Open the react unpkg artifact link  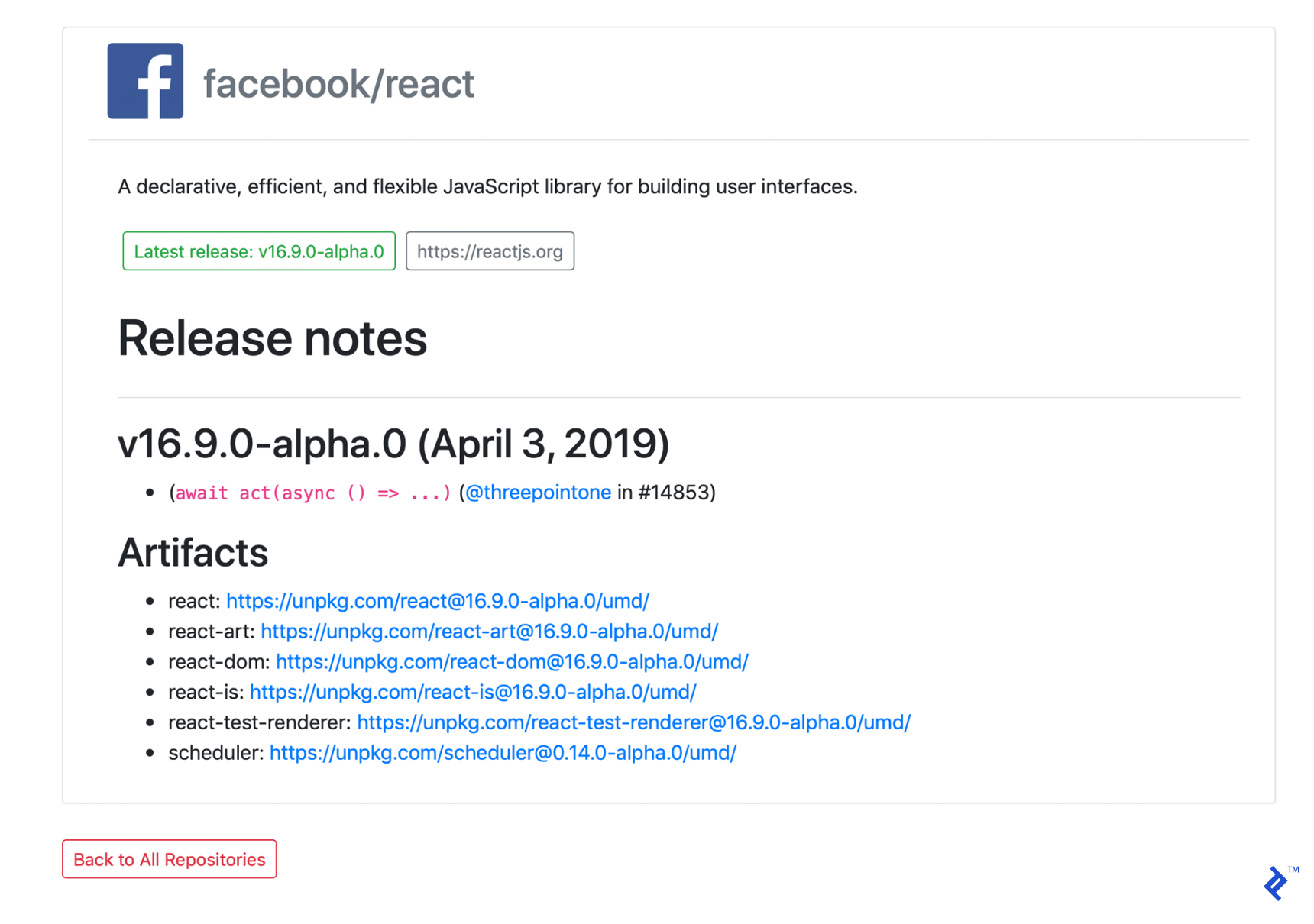(x=437, y=601)
